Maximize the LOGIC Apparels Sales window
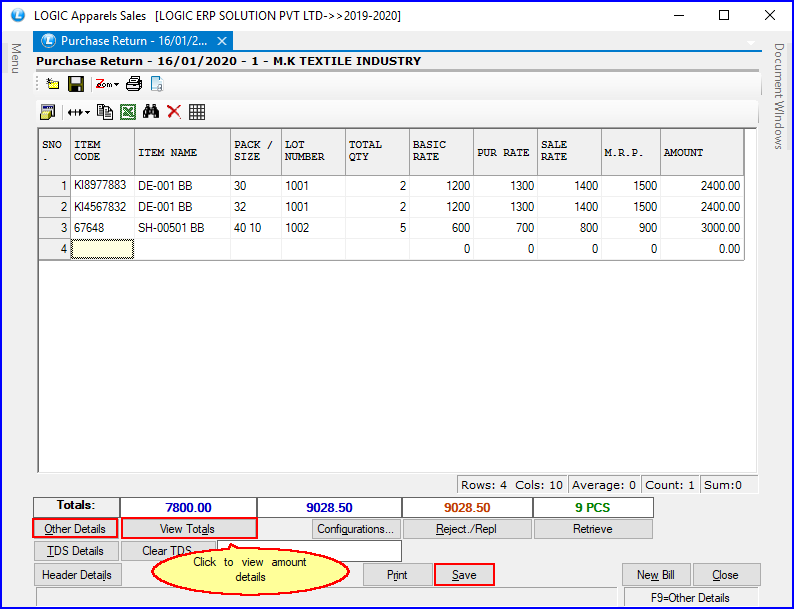This screenshot has width=794, height=609. 724,15
